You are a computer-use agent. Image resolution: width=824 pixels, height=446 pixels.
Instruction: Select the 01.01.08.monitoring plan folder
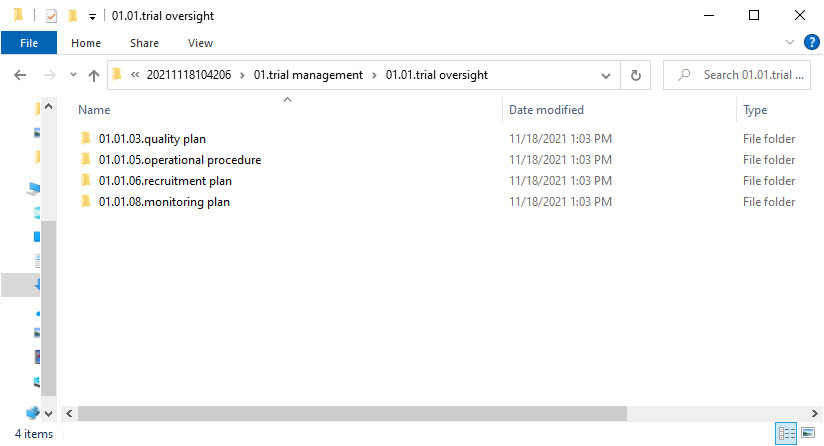tap(164, 202)
